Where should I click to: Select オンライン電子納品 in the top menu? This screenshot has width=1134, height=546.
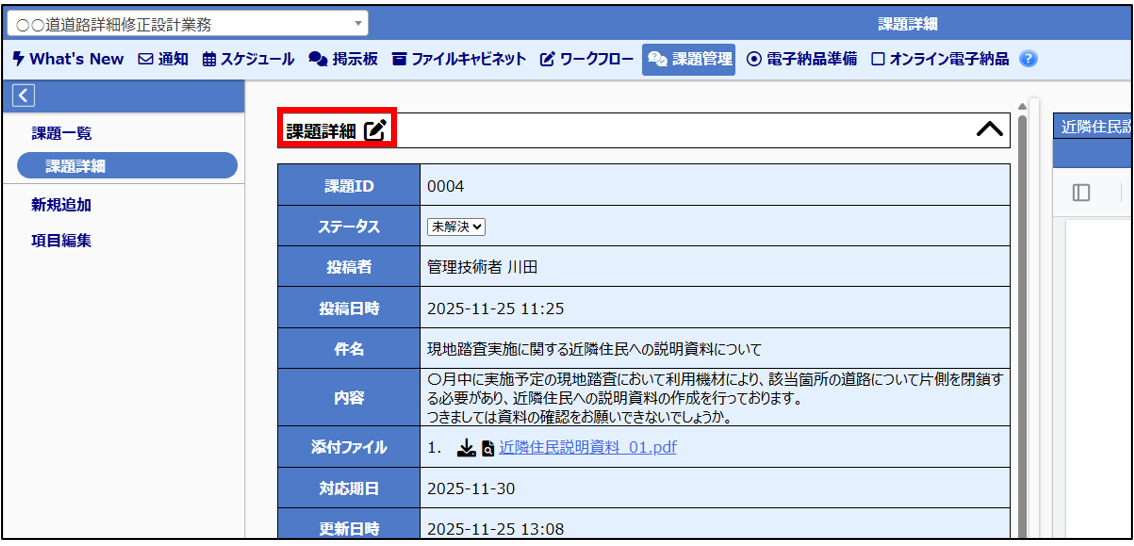940,59
